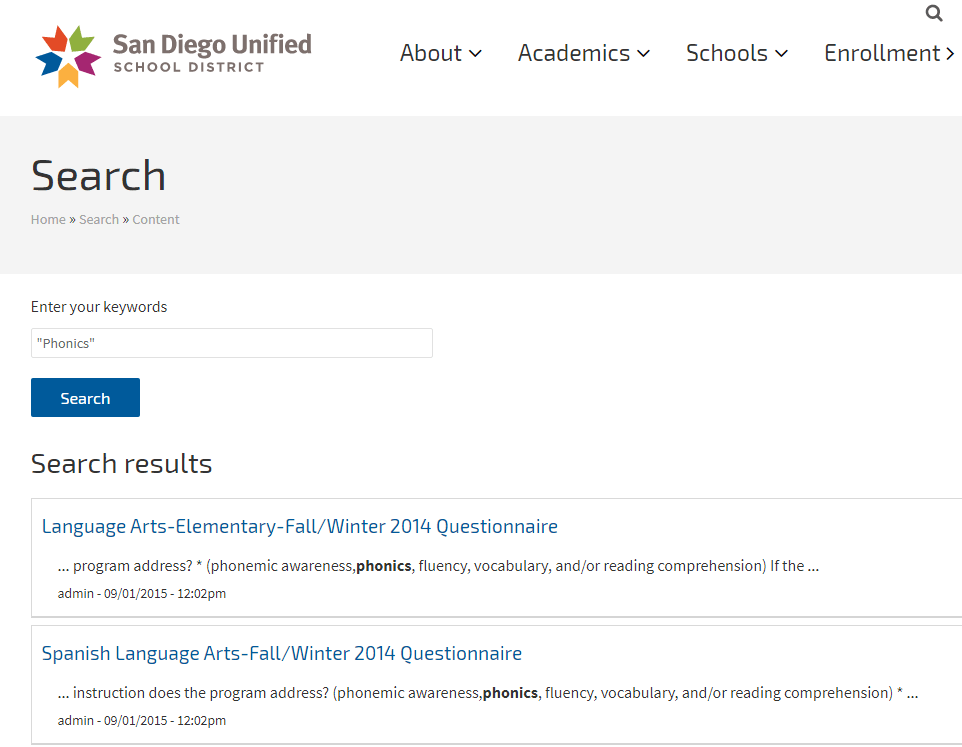Image resolution: width=962 pixels, height=747 pixels.
Task: Open Language Arts-Elementary-Fall/Winter 2014 Questionnaire result
Action: tap(300, 526)
